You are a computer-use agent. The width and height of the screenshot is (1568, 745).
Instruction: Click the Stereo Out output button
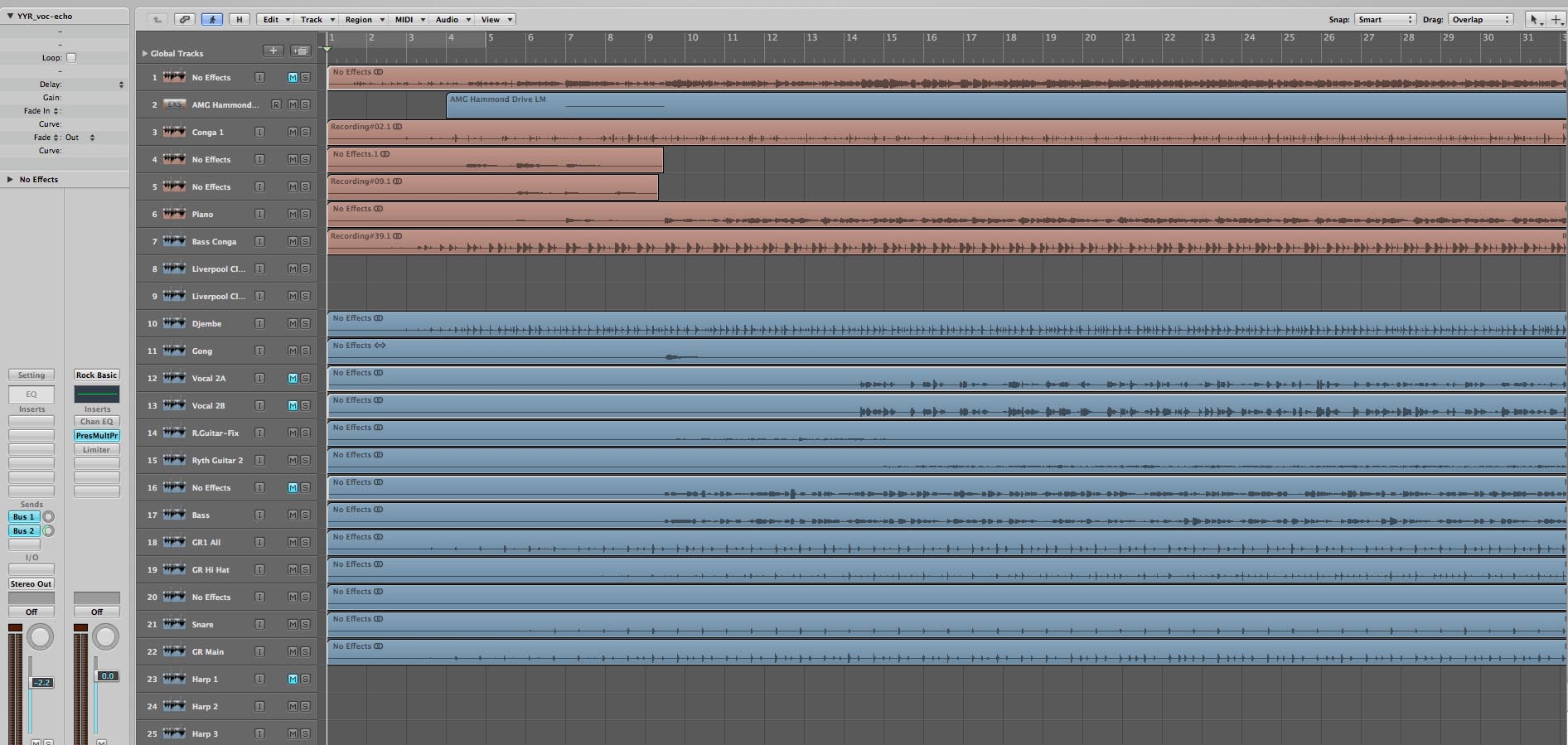coord(31,583)
